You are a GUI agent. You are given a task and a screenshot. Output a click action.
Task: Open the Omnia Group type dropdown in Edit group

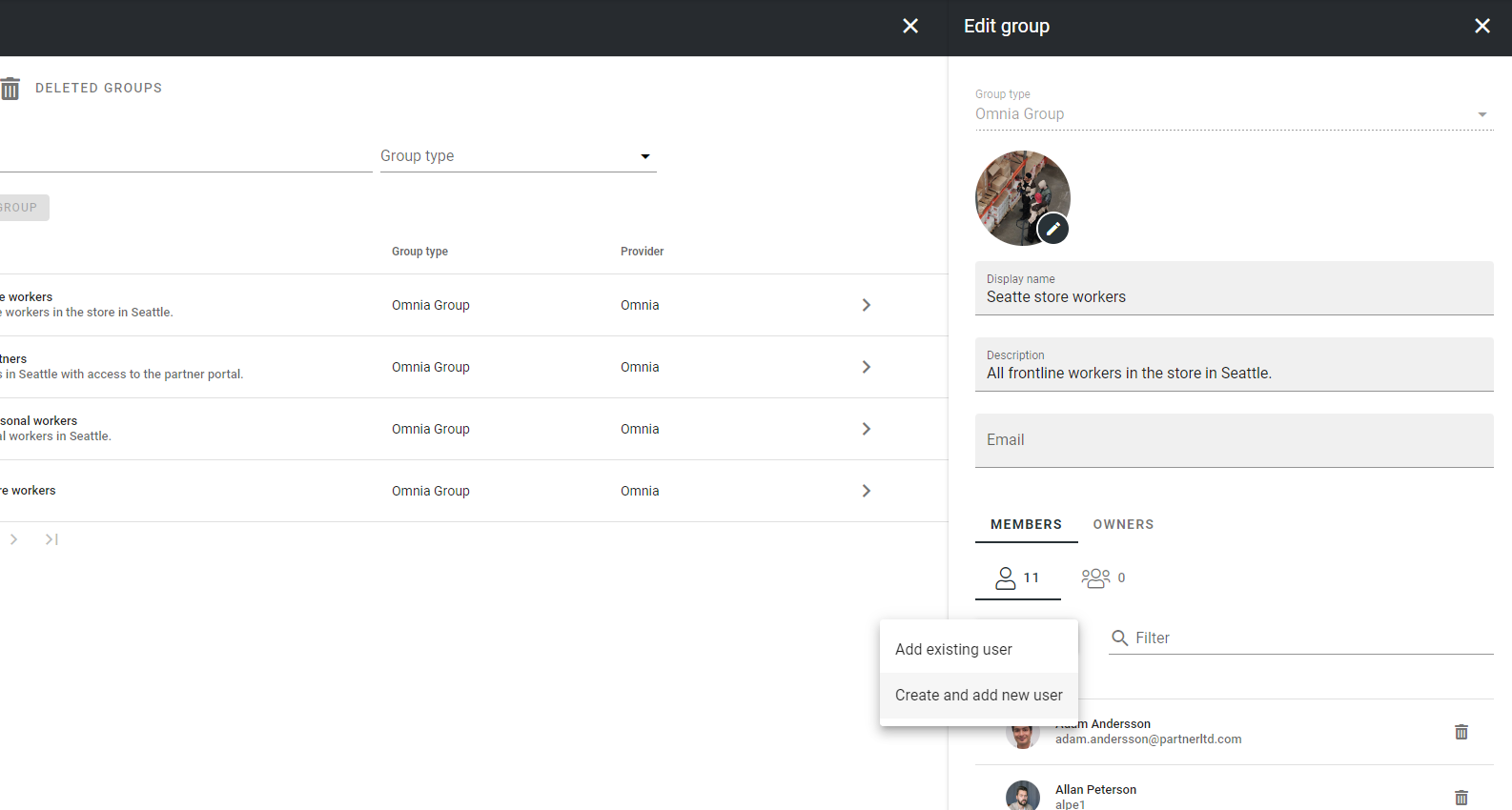click(x=1234, y=114)
